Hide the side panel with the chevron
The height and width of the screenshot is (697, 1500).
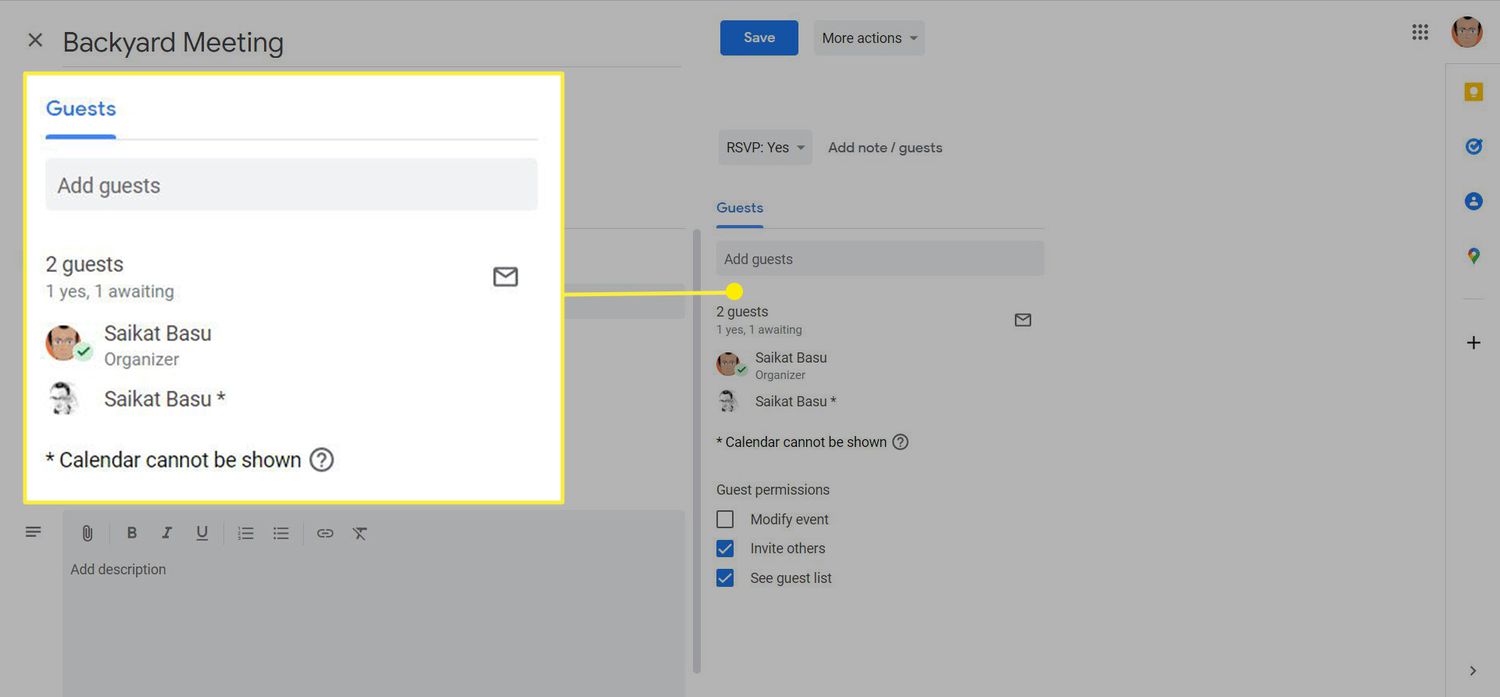(1473, 670)
